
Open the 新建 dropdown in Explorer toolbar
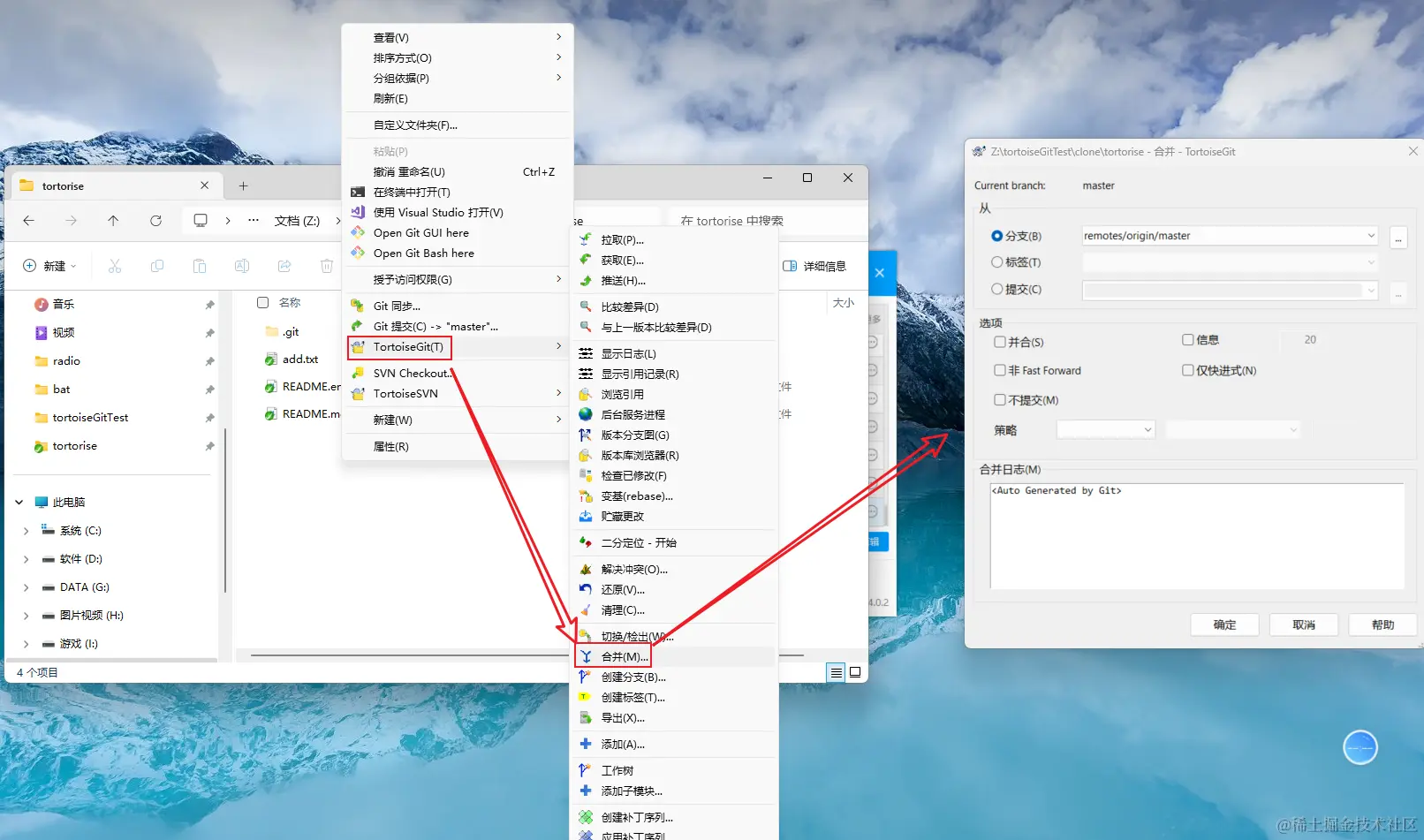pyautogui.click(x=49, y=266)
